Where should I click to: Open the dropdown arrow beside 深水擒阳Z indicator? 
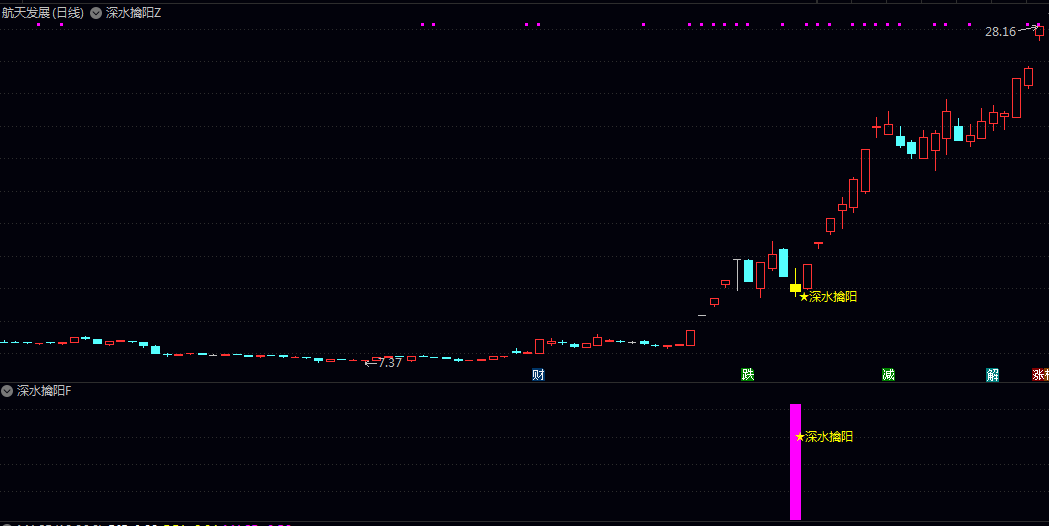[x=96, y=13]
